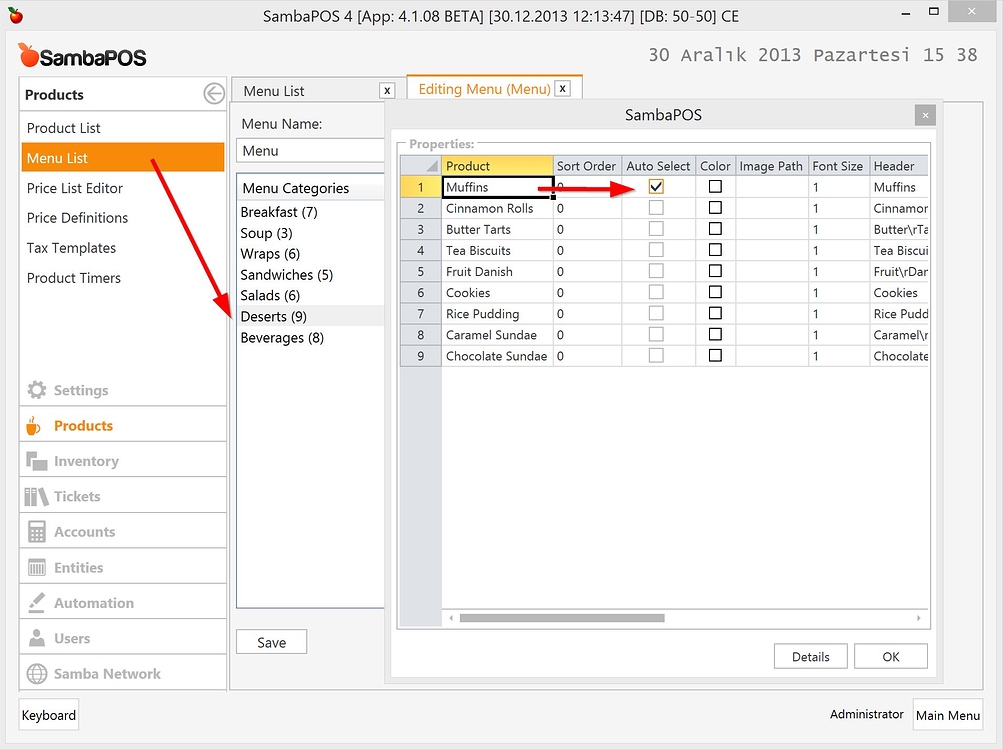Click the back arrow icon beside Products

214,93
